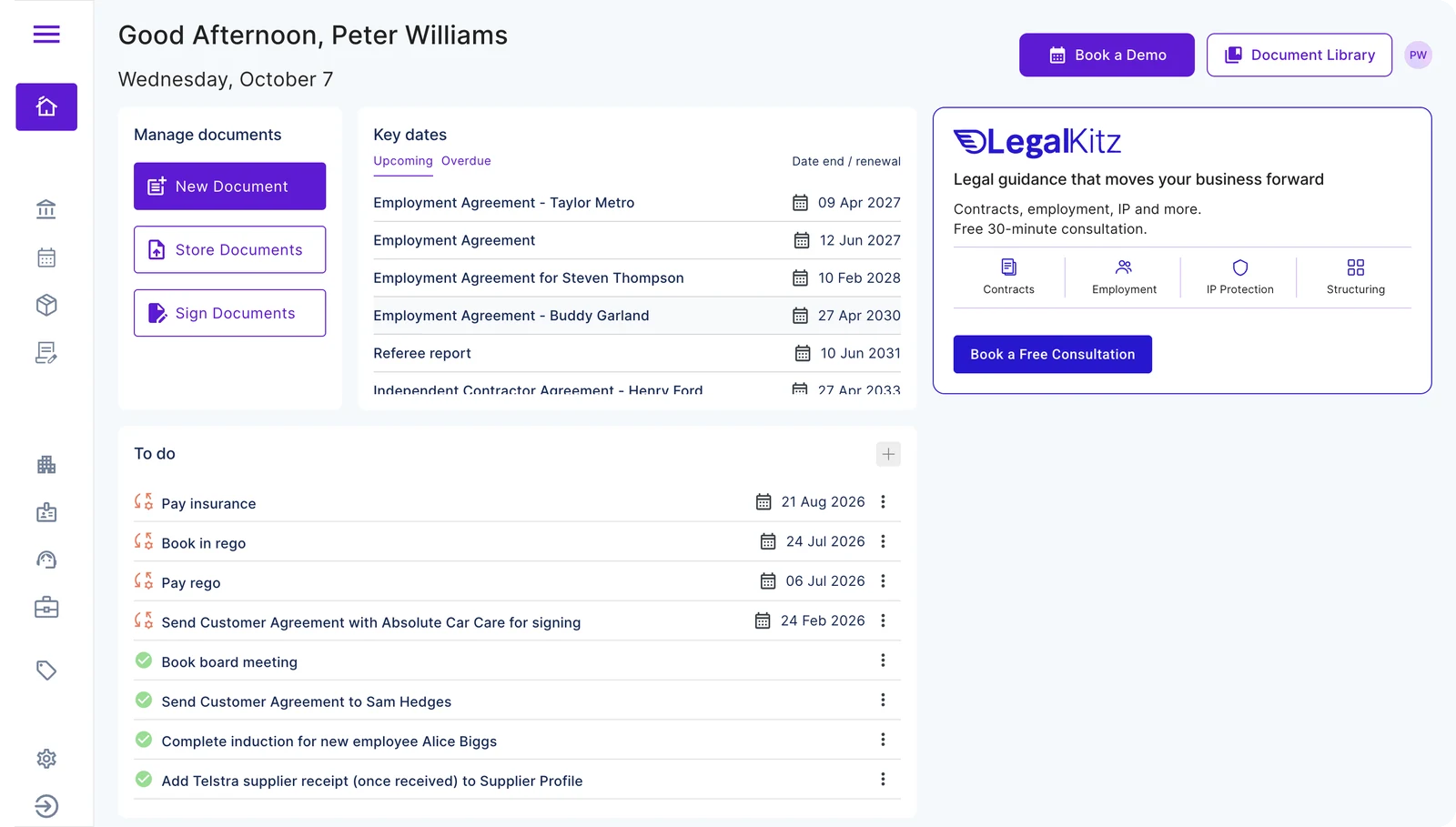
Task: Open the calendar sidebar icon
Action: (x=46, y=257)
